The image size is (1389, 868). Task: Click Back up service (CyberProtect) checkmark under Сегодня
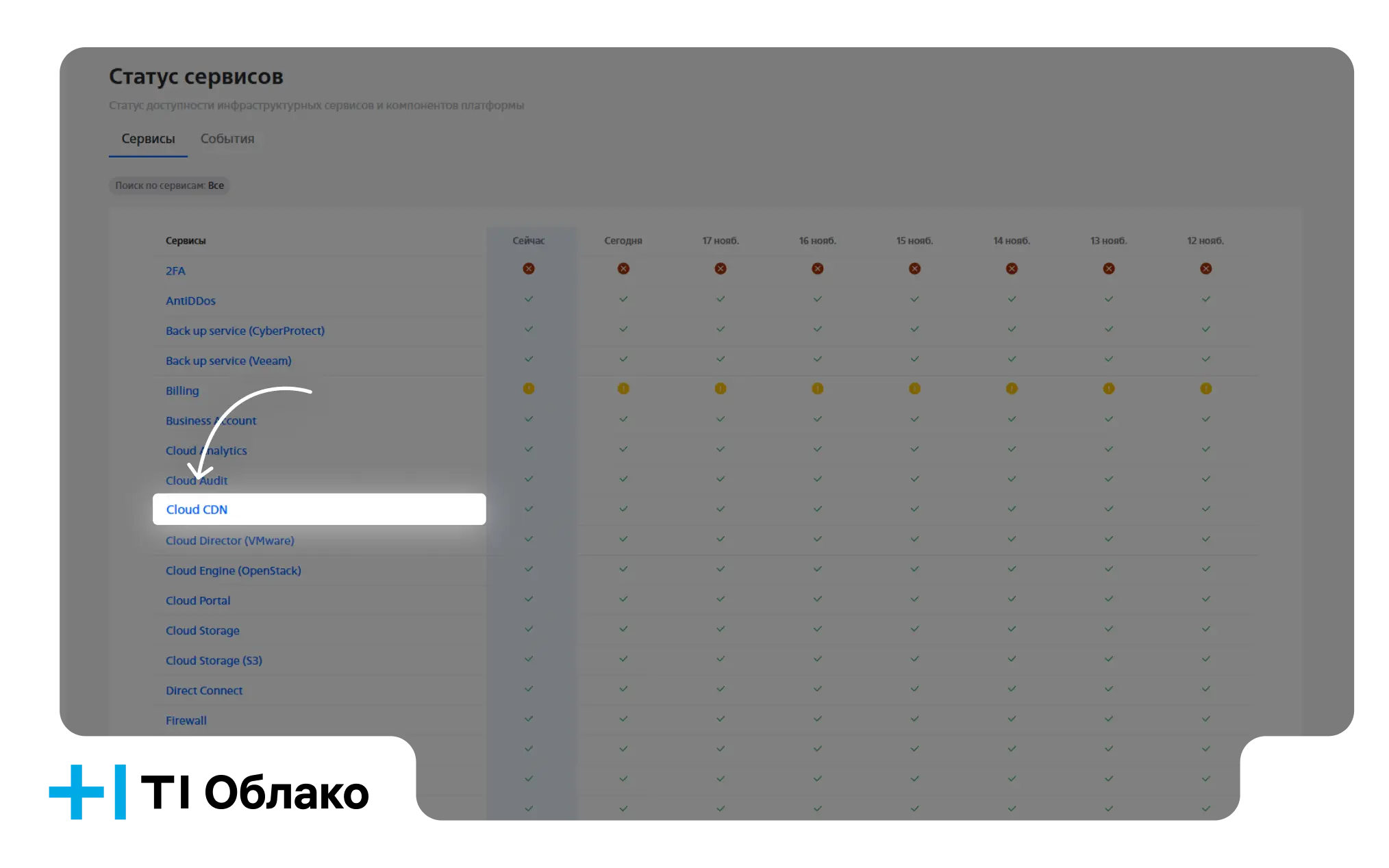(x=623, y=329)
